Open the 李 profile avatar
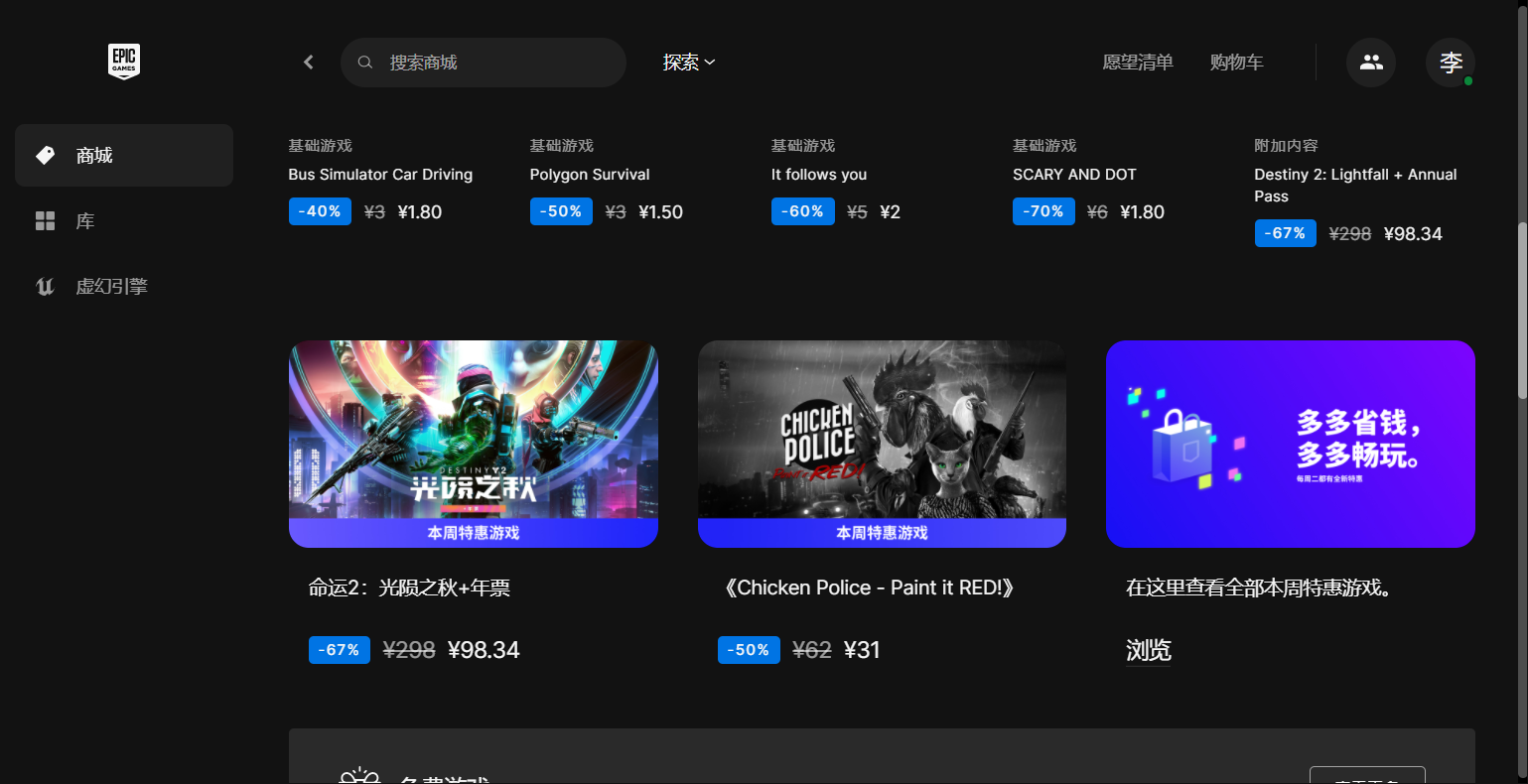Screen dimensions: 1528x784 pyautogui.click(x=1451, y=63)
